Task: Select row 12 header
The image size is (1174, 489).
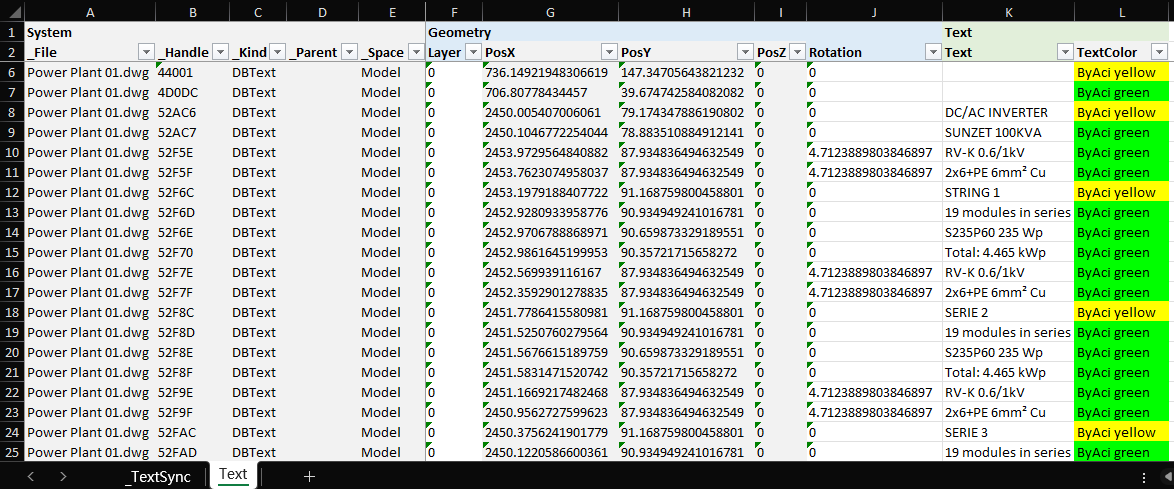Action: pos(12,192)
